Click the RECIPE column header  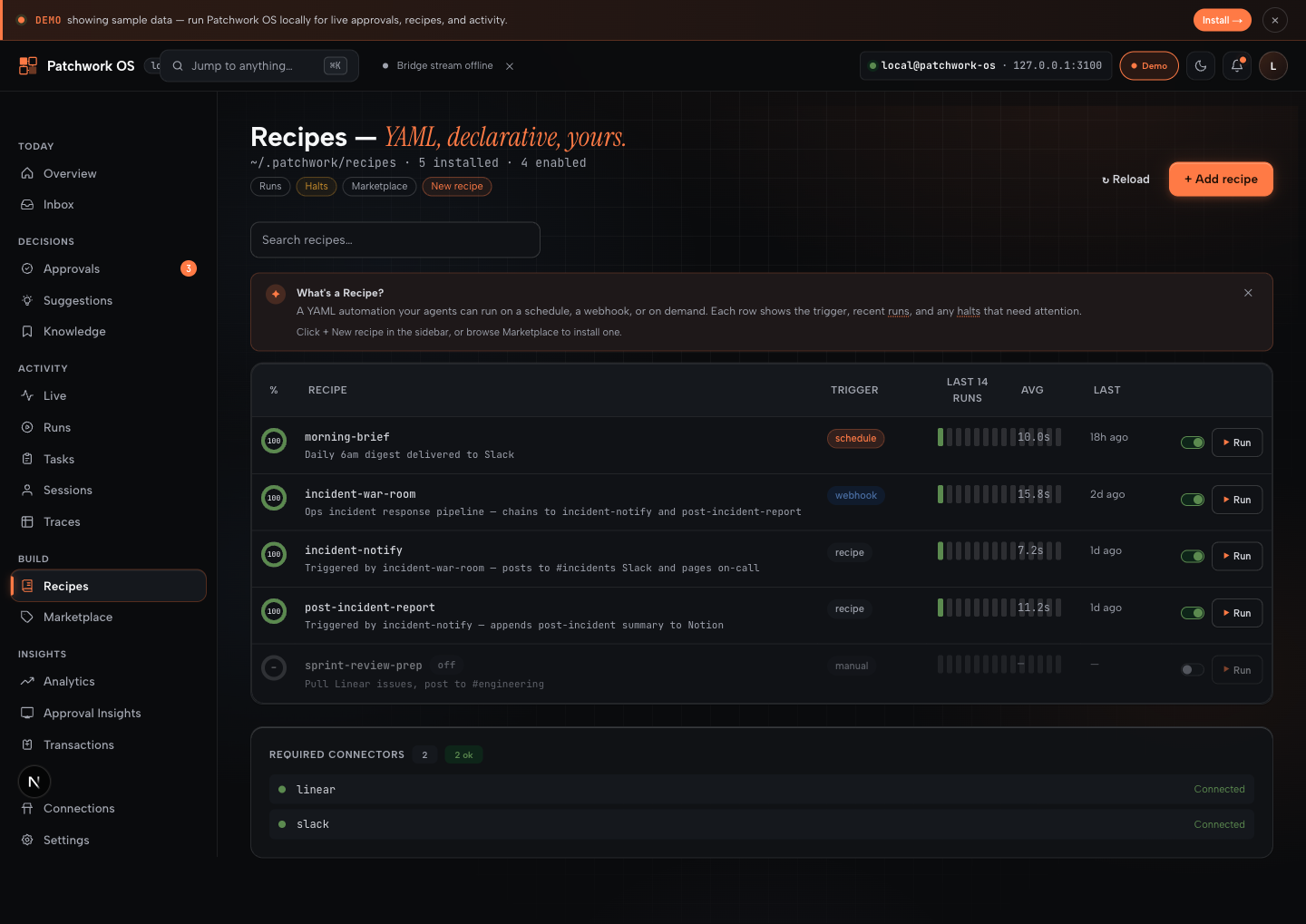point(327,390)
